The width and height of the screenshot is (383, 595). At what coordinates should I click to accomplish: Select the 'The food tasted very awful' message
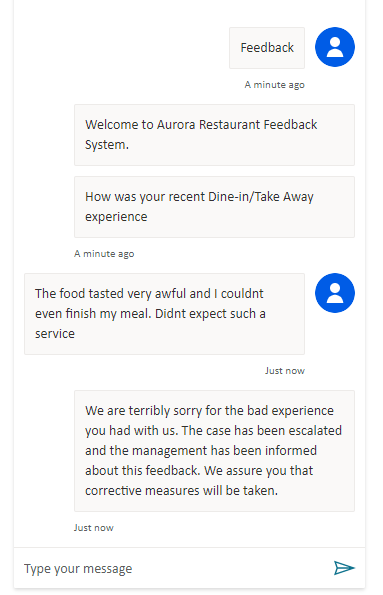click(x=164, y=314)
